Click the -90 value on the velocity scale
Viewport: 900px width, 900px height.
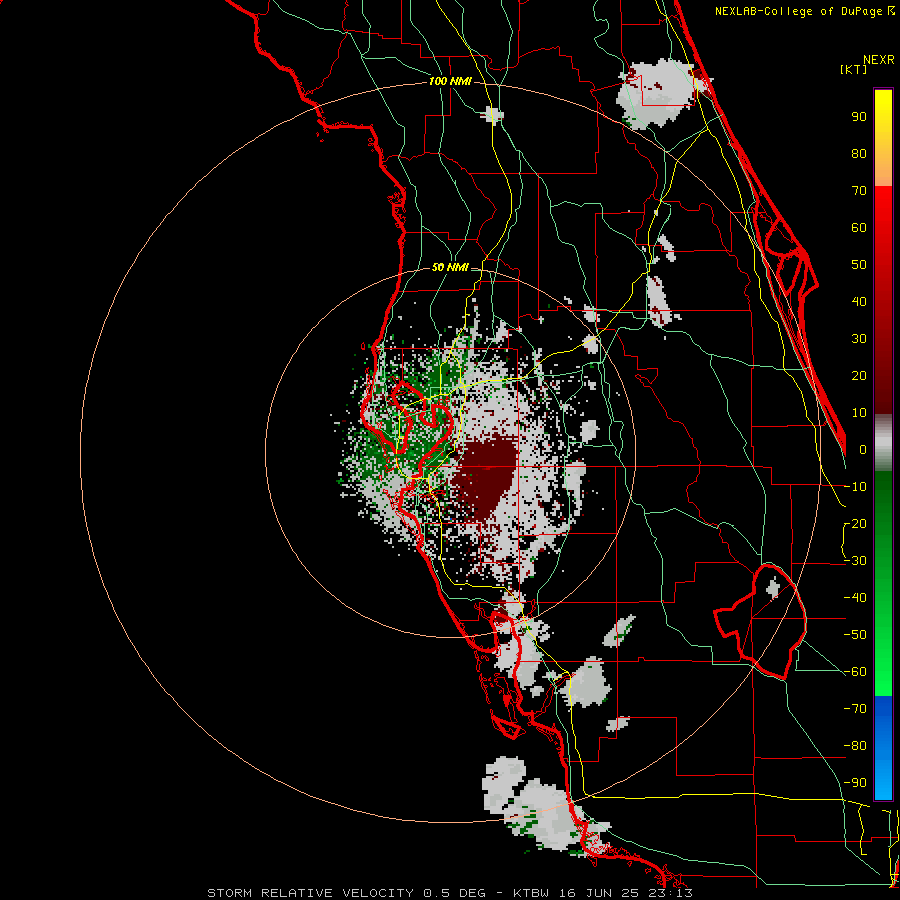[855, 782]
